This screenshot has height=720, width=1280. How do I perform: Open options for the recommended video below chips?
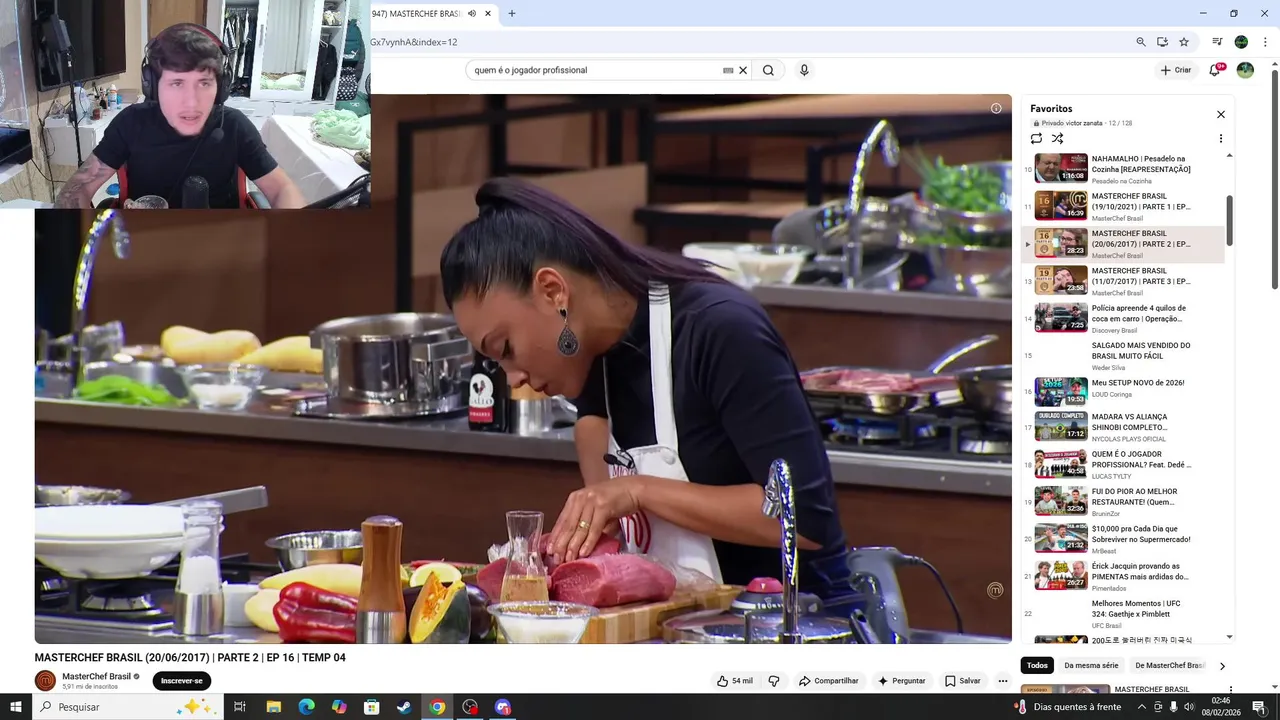tap(1231, 689)
